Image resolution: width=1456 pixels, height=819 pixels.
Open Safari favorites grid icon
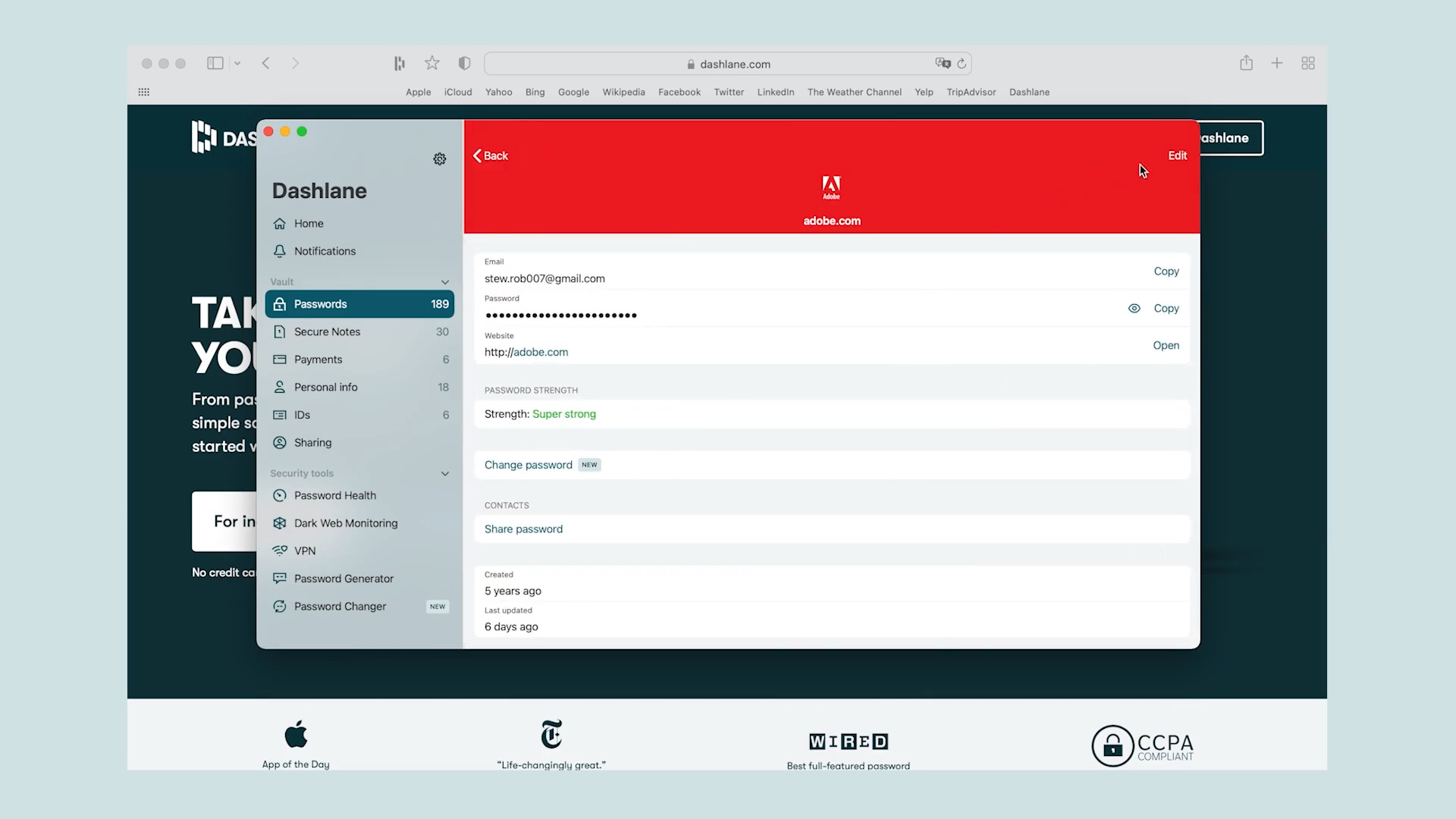pos(144,92)
